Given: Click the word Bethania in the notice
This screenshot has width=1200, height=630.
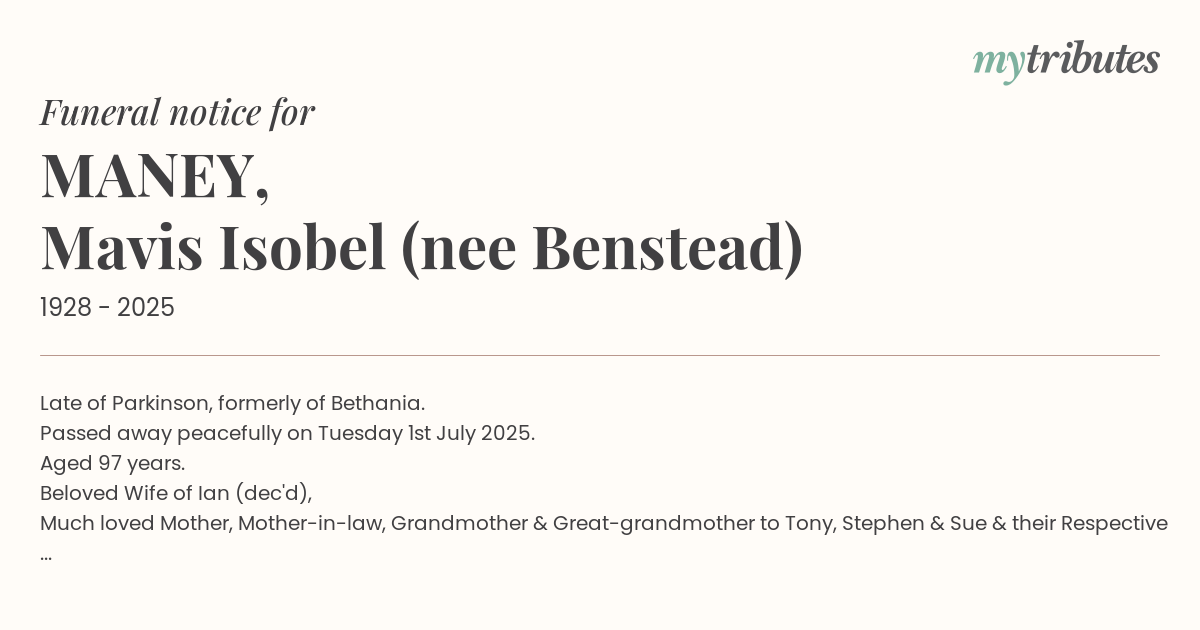Looking at the screenshot, I should (x=378, y=403).
